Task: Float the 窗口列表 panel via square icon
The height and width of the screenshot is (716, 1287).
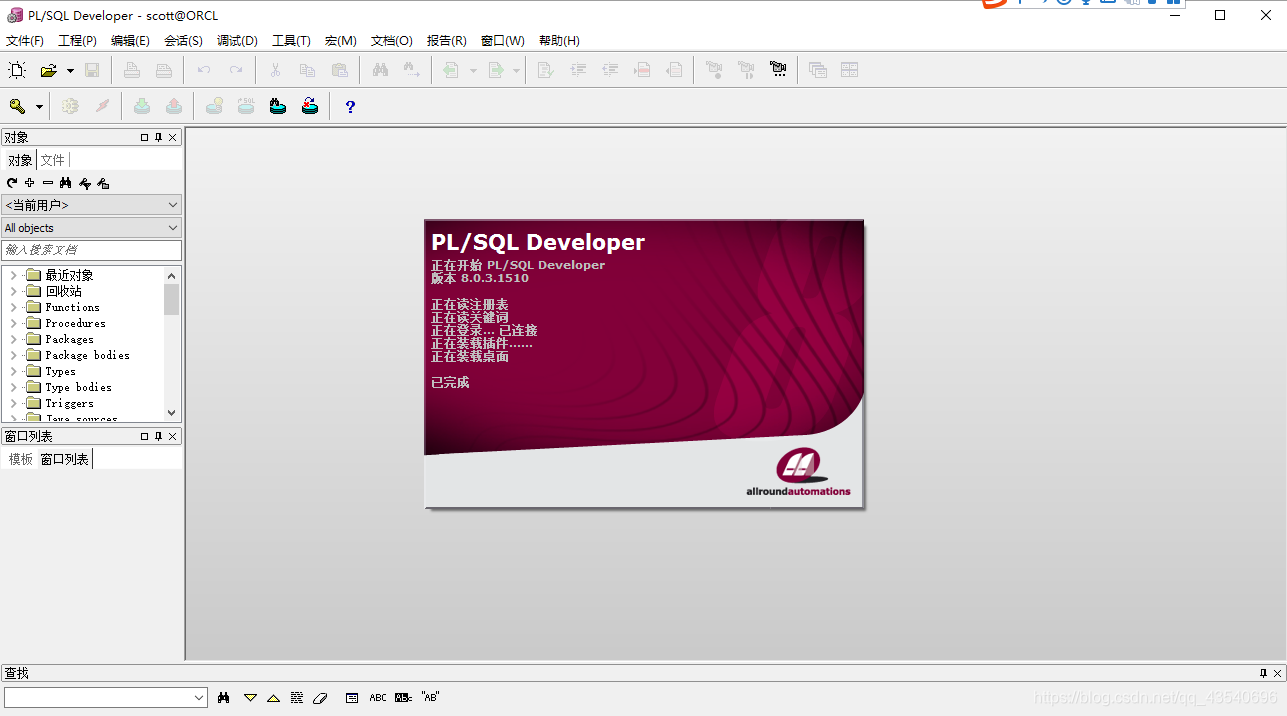Action: click(x=144, y=436)
